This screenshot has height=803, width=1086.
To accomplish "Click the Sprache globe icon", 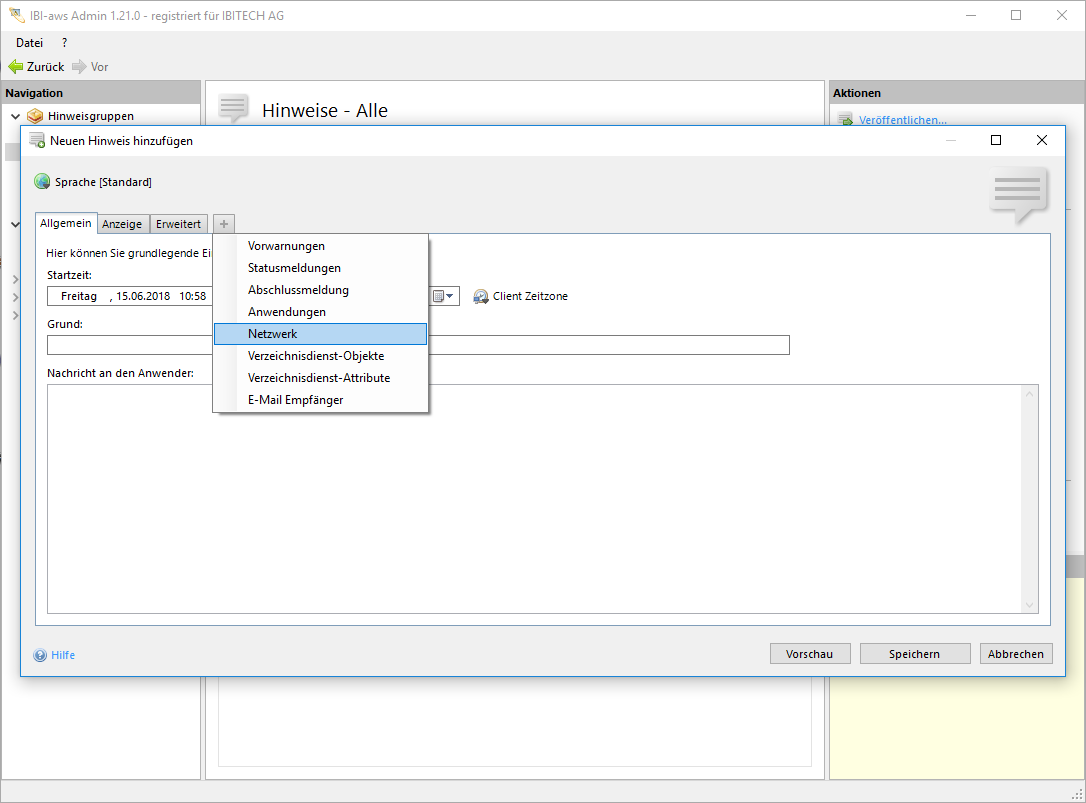I will pos(42,182).
